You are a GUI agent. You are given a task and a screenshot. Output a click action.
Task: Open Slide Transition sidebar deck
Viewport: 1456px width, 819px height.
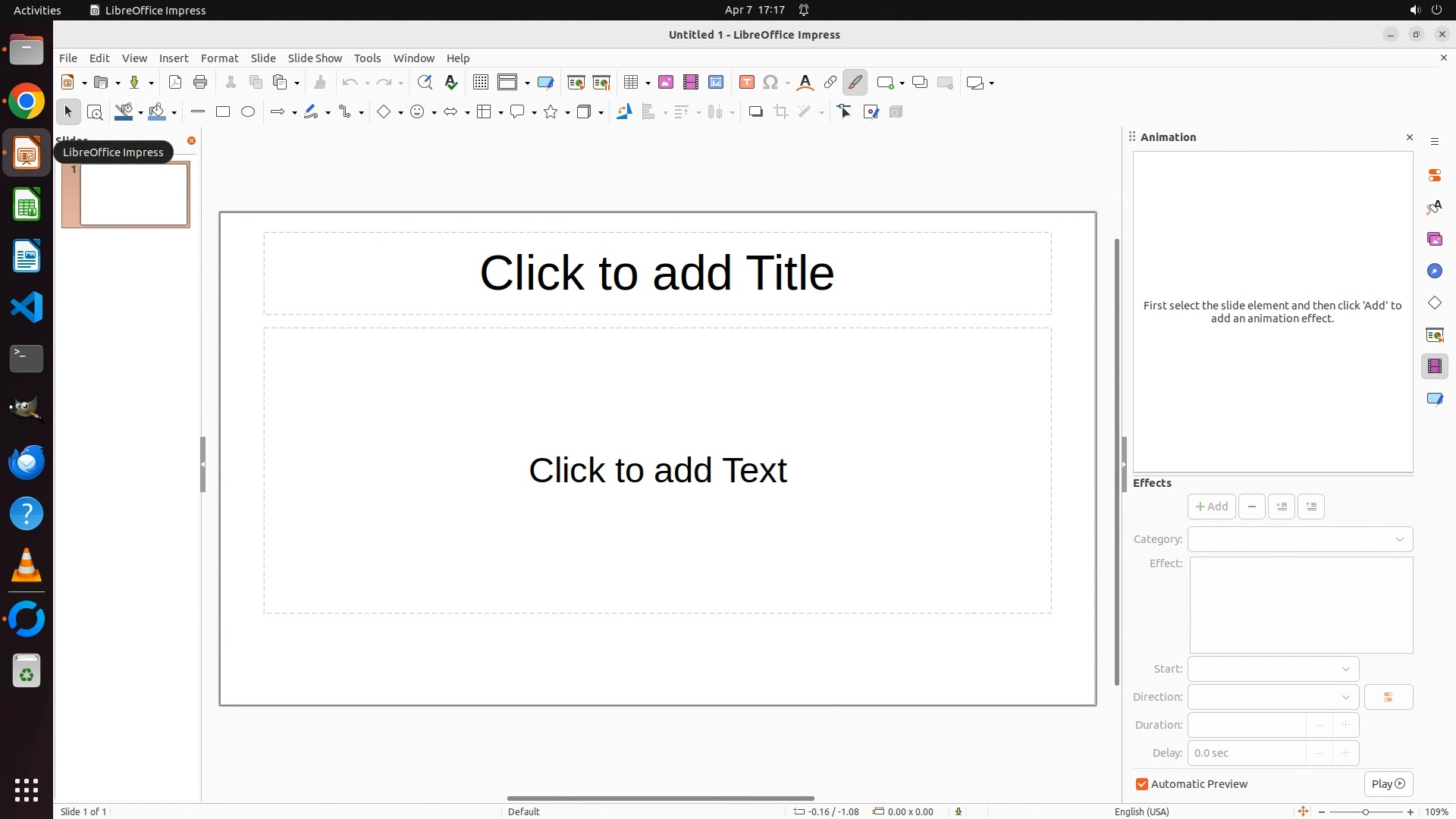(1434, 335)
